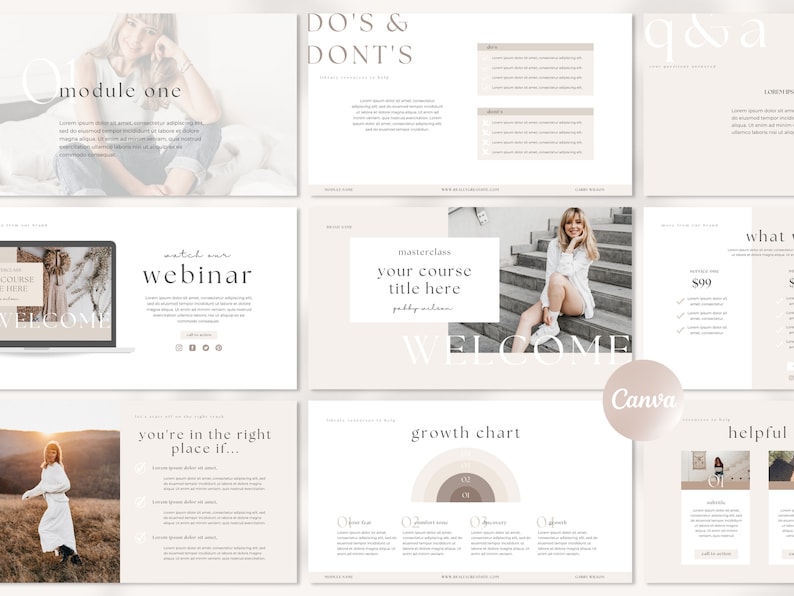Click the "service one" label

pyautogui.click(x=704, y=271)
